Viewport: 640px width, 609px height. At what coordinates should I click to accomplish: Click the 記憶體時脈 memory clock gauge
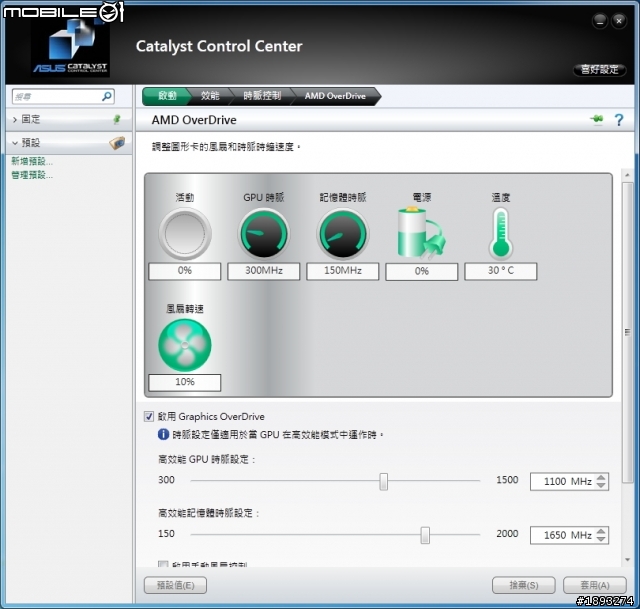342,233
